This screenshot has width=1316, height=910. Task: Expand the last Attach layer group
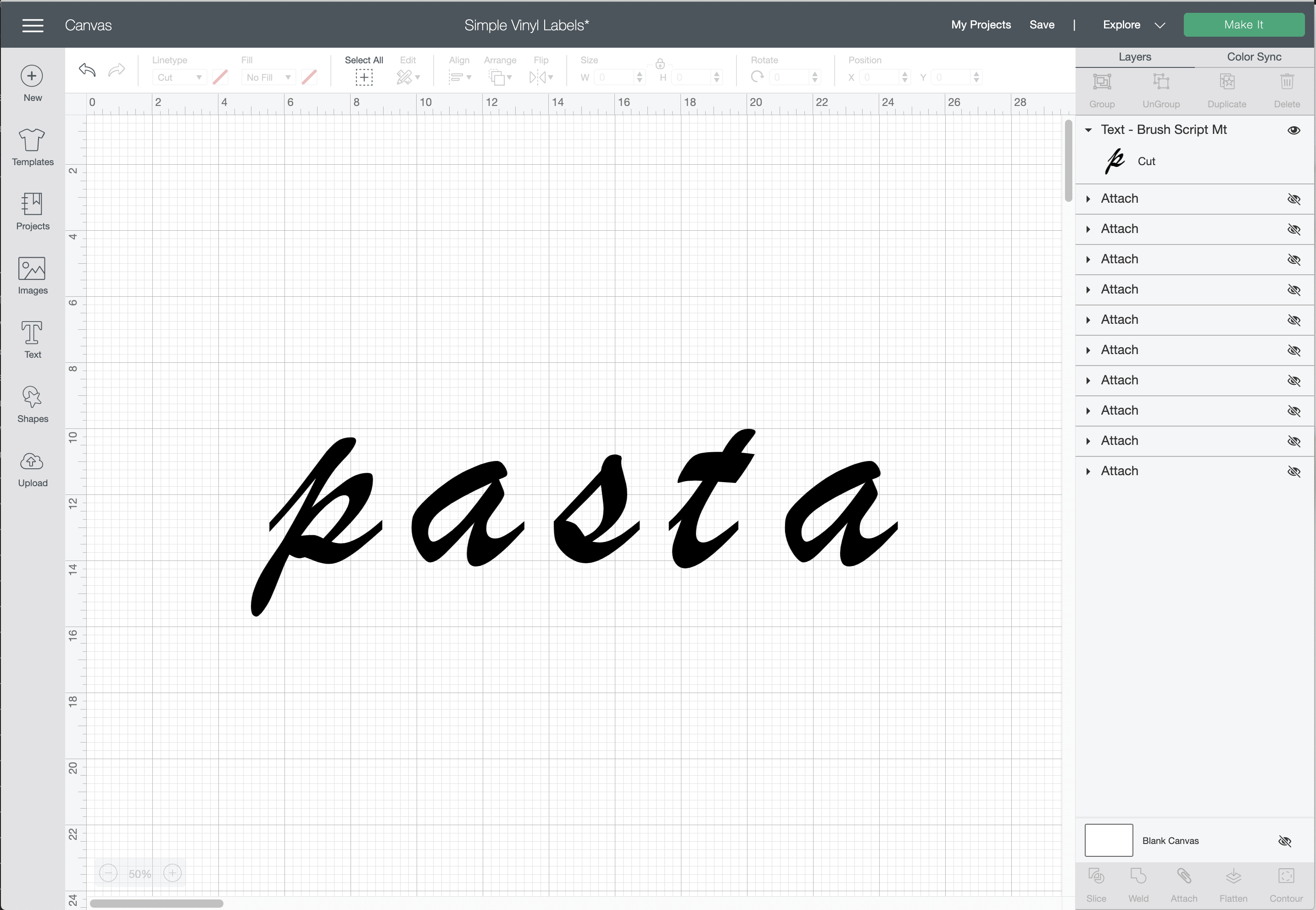point(1088,471)
